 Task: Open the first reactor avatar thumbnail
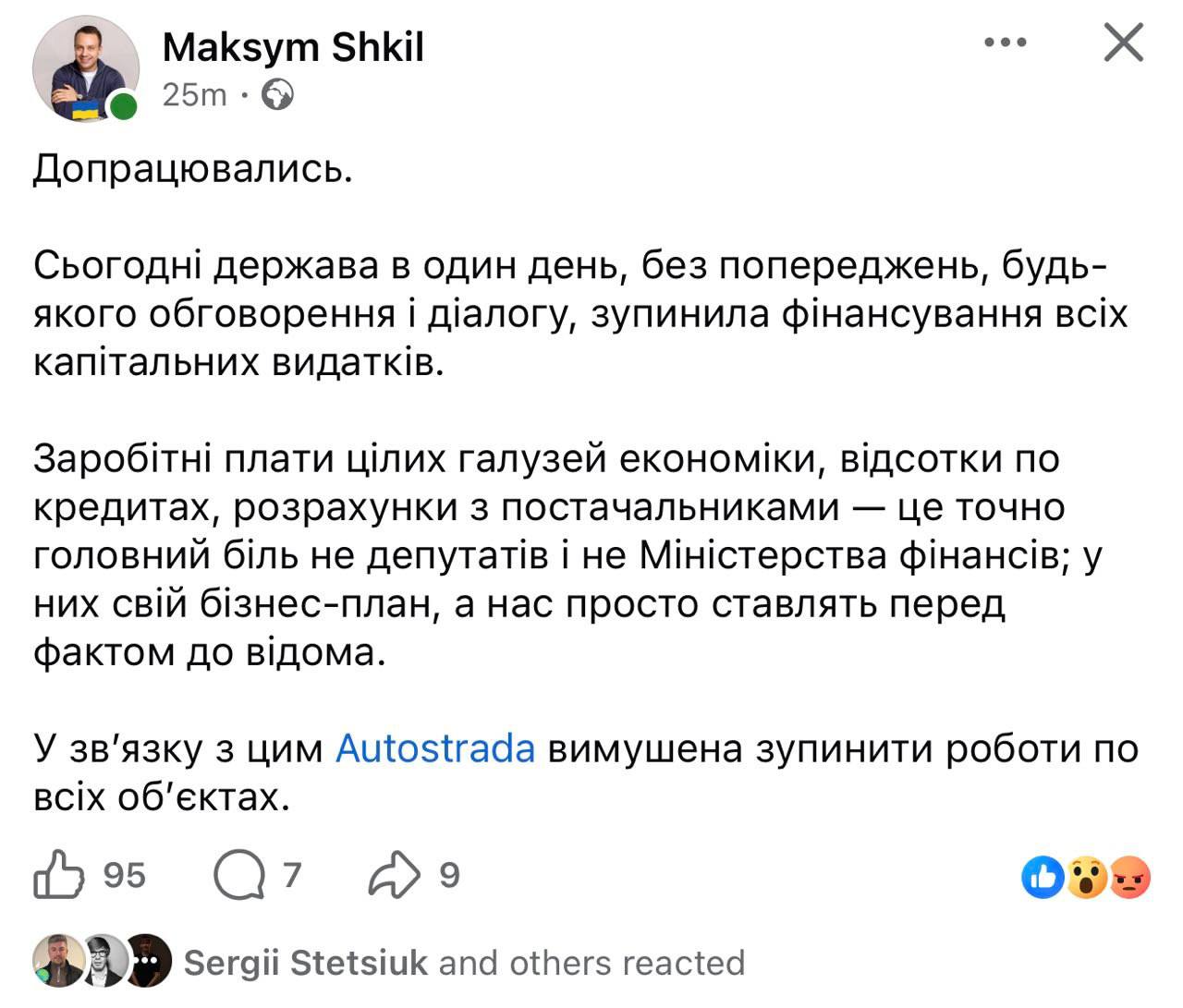click(55, 961)
